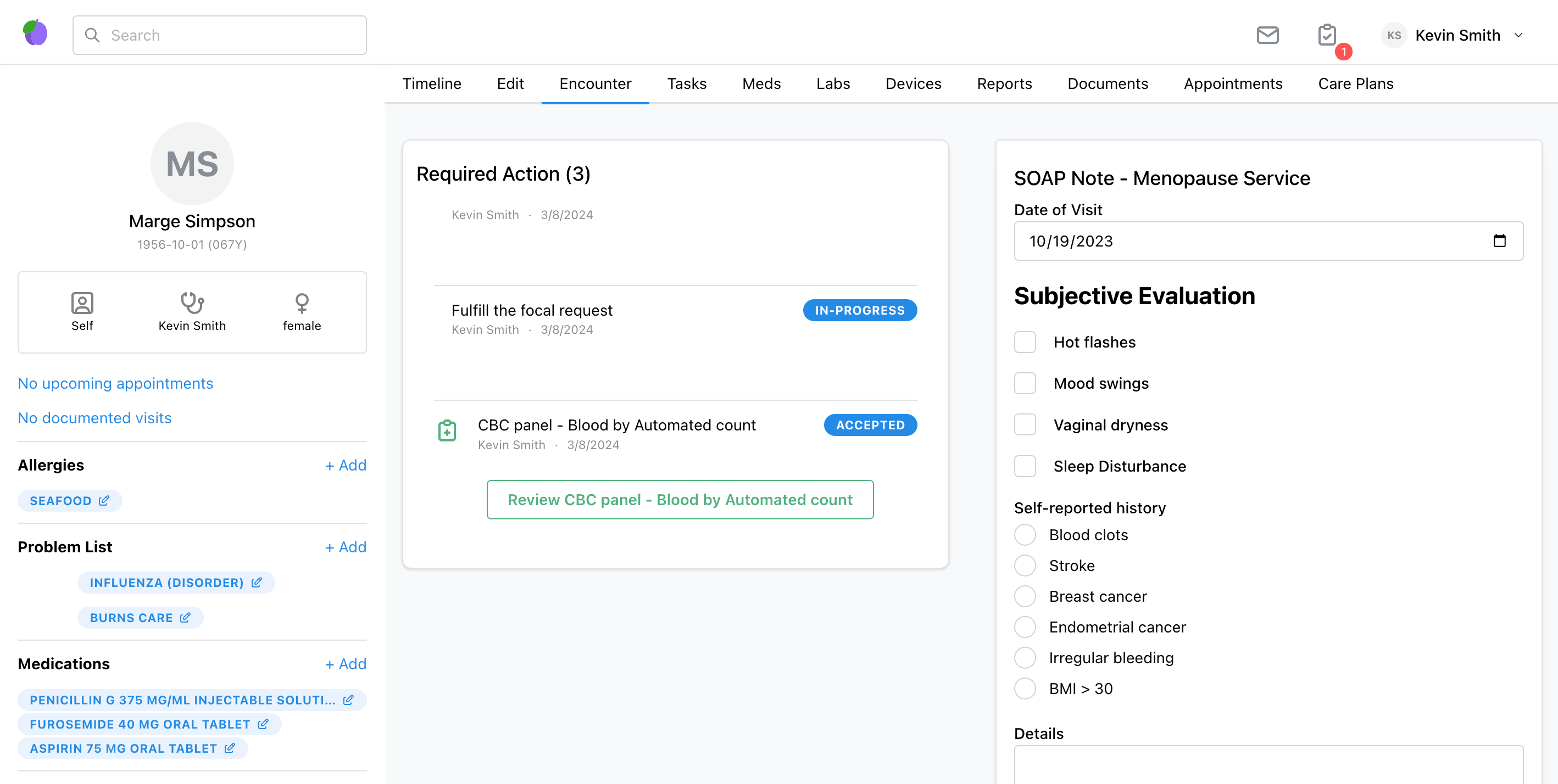Image resolution: width=1558 pixels, height=784 pixels.
Task: Enable the Sleep Disturbance checkbox
Action: coord(1025,466)
